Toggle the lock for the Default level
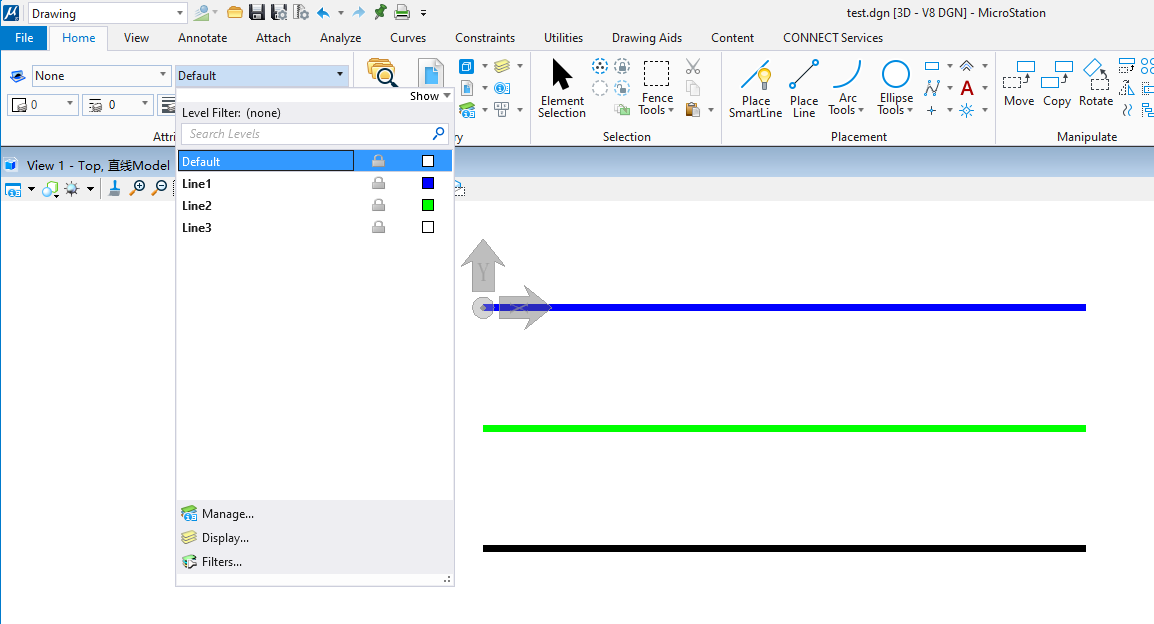This screenshot has height=624, width=1154. pos(378,161)
